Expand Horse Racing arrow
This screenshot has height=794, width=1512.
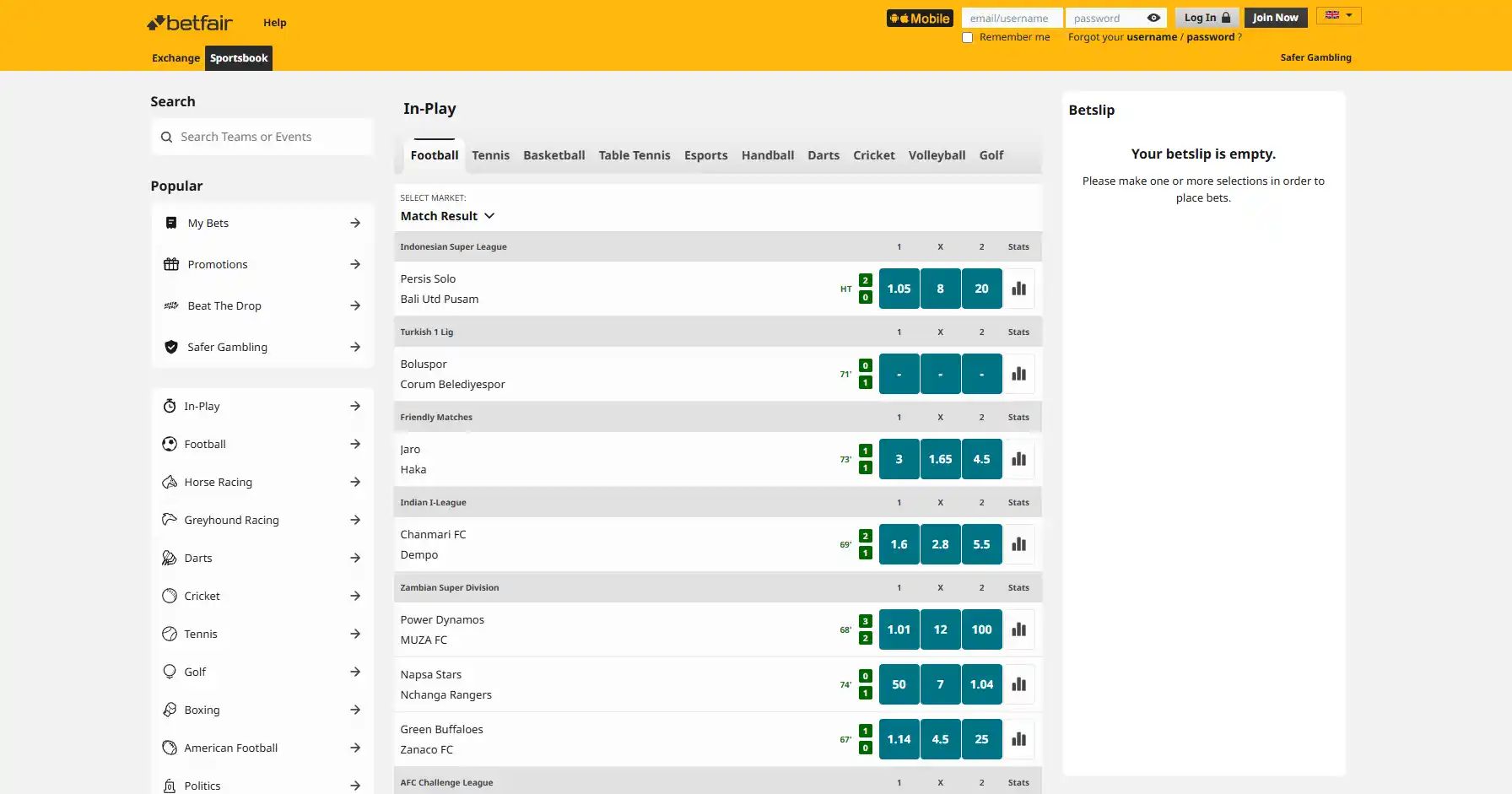[x=355, y=482]
